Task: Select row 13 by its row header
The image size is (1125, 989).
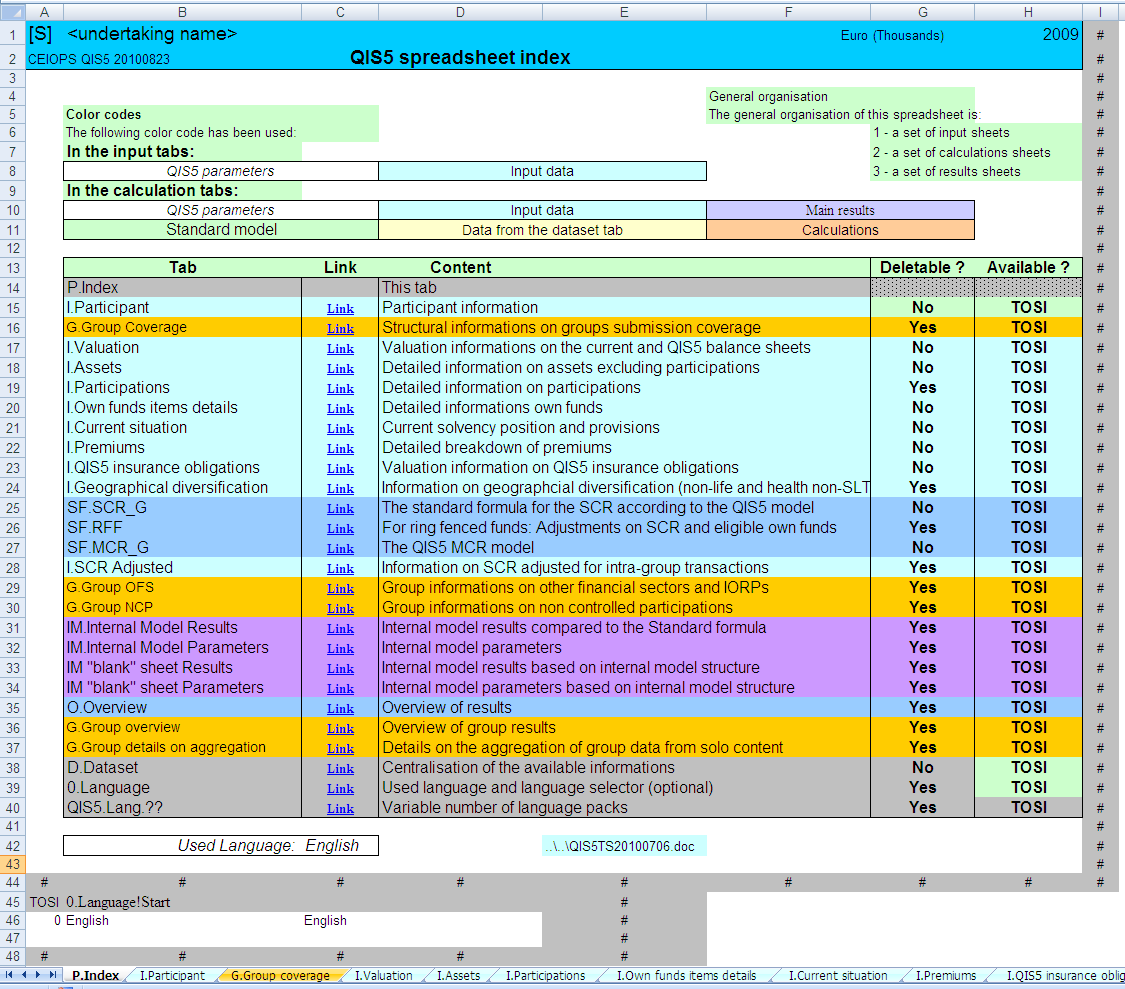Action: [x=13, y=268]
